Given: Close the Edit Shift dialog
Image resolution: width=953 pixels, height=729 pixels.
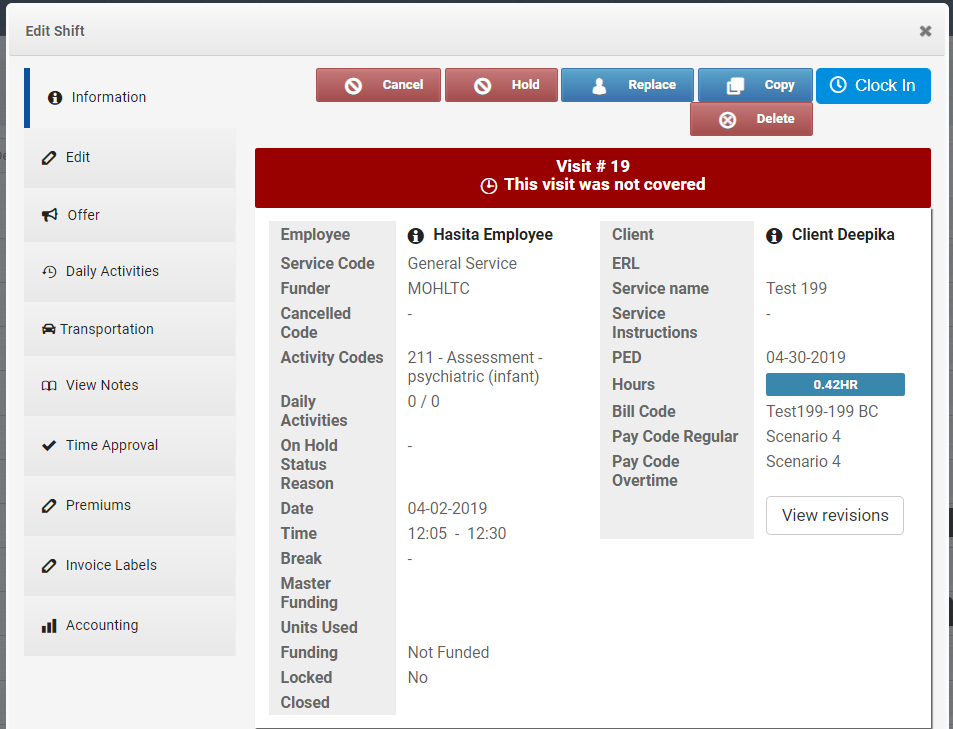Looking at the screenshot, I should (x=925, y=31).
